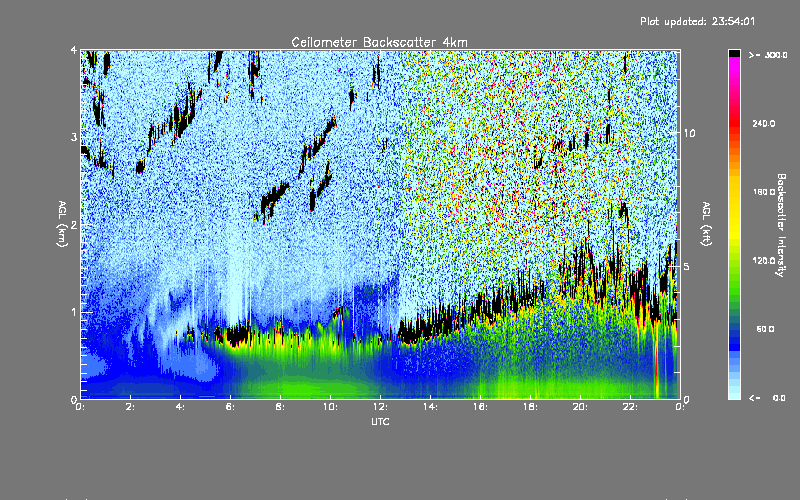Select the 'Backscatter Intensity' colorbar label

[x=780, y=225]
